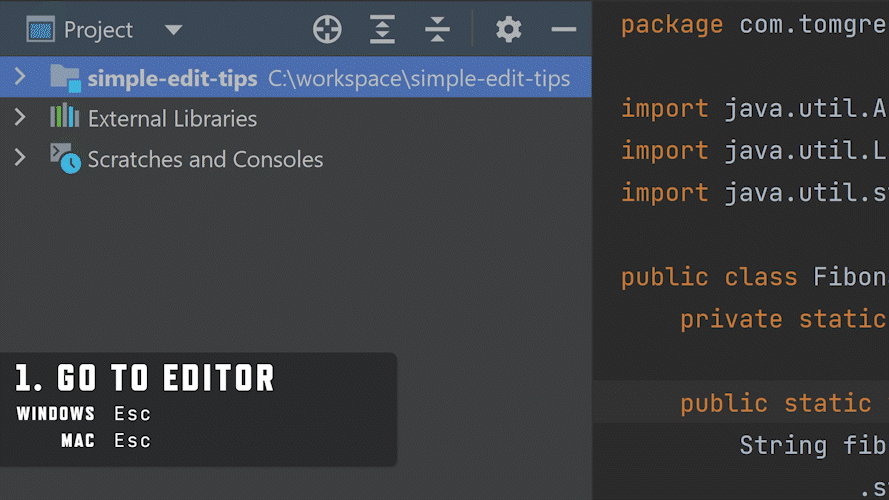Click the Collapse All icon in Project toolbar
Screen dimensions: 889x500
click(x=437, y=30)
